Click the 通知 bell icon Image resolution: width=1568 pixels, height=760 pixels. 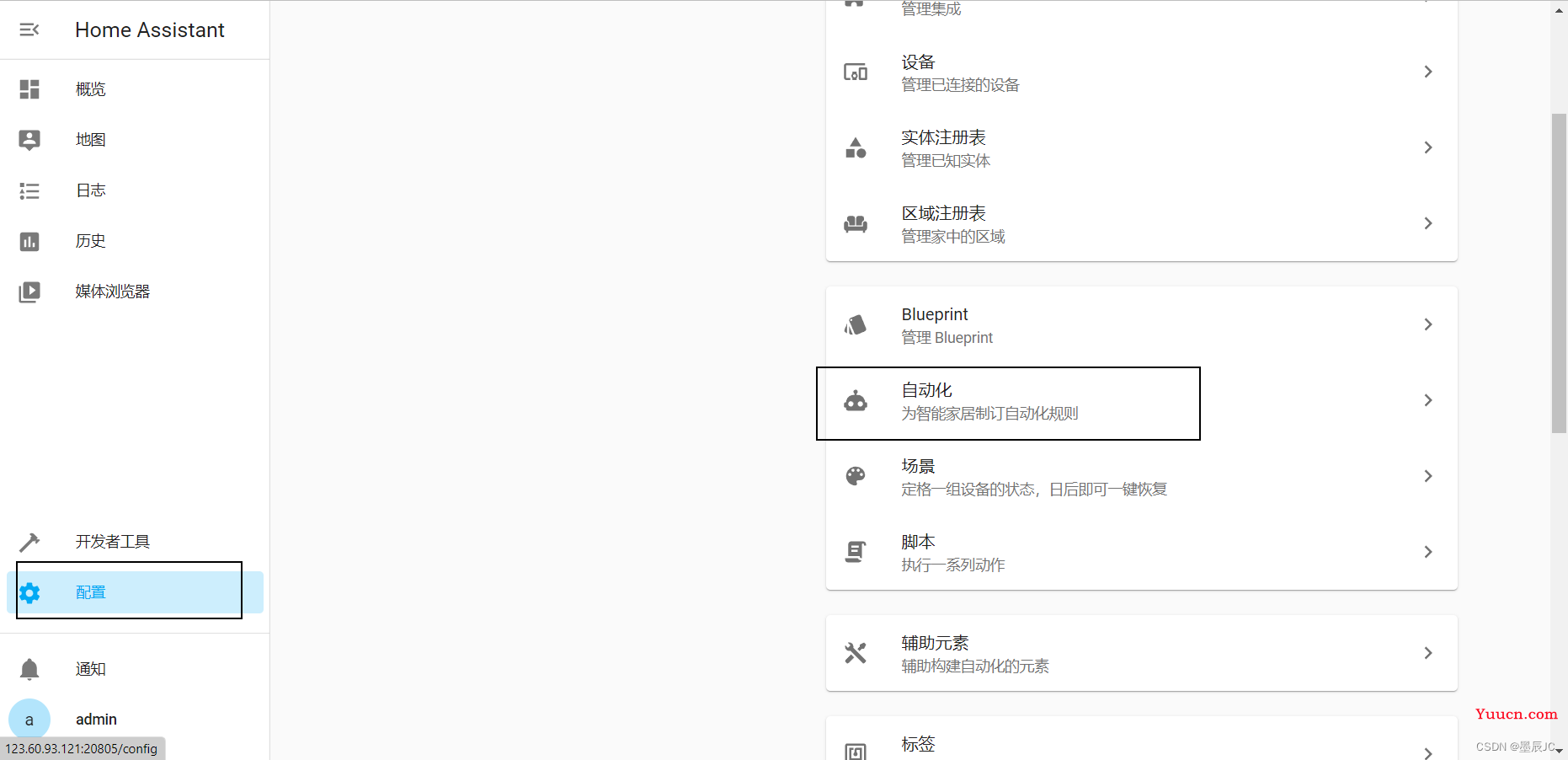tap(29, 669)
